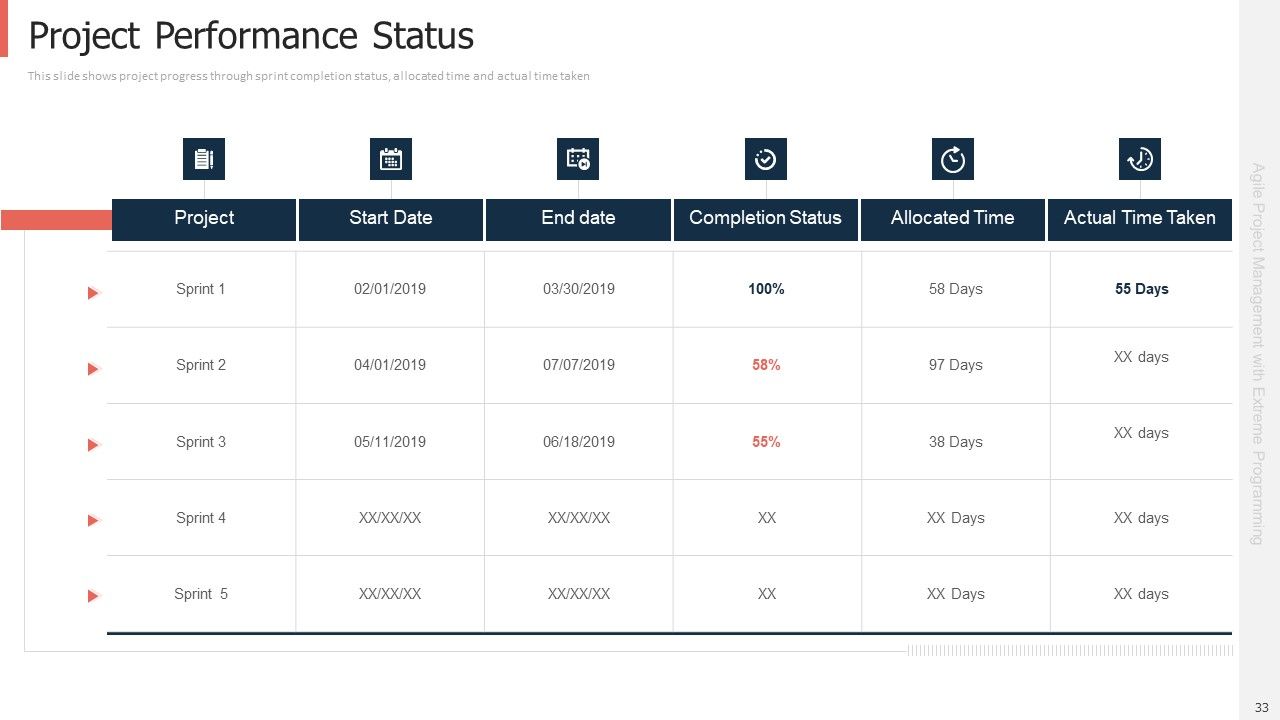This screenshot has width=1280, height=720.
Task: Click the clipboard icon above Project
Action: pyautogui.click(x=204, y=159)
